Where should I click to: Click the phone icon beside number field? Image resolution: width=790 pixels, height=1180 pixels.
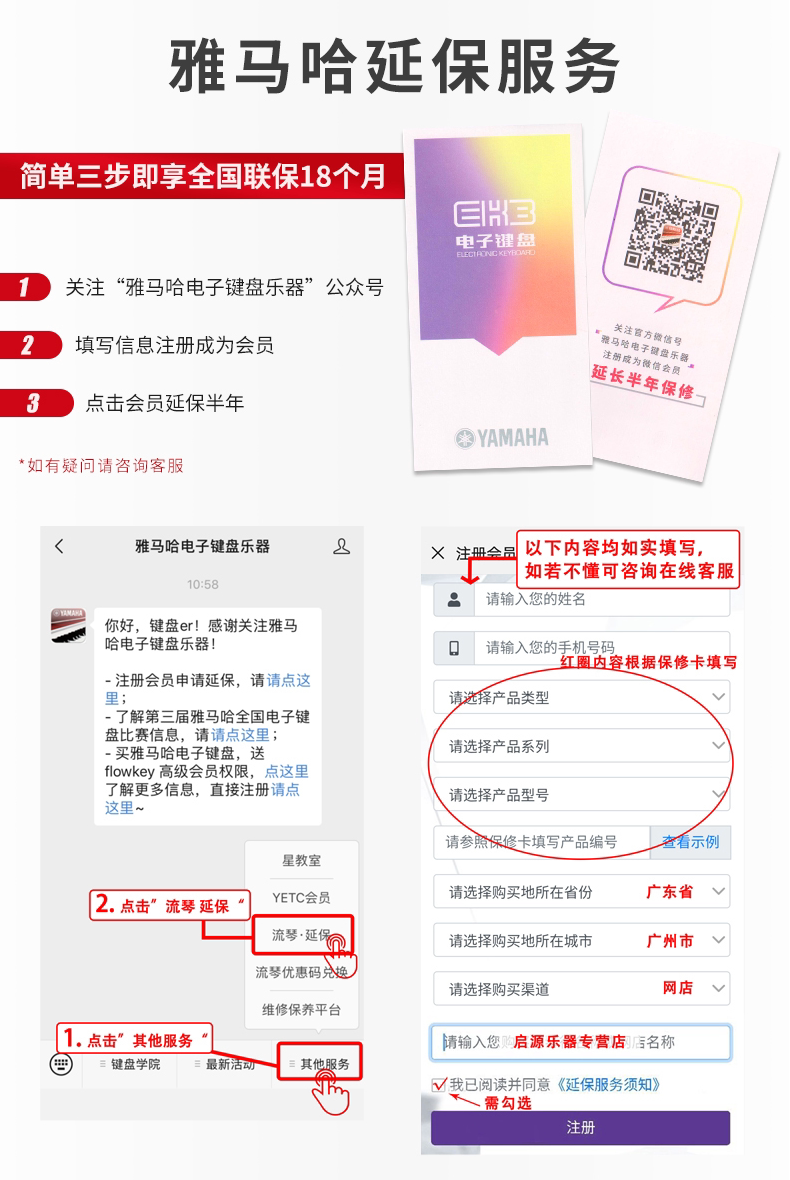point(454,648)
